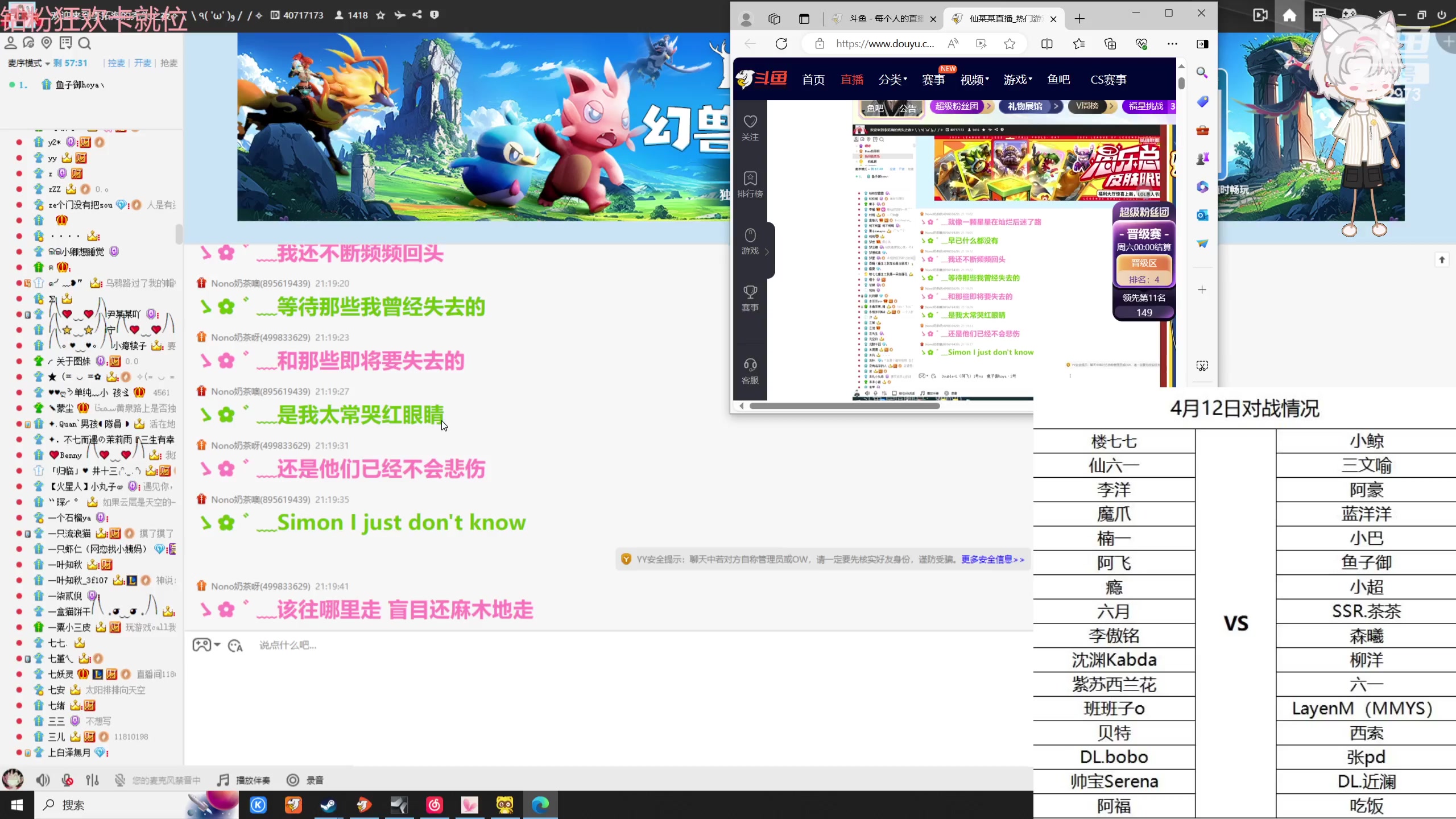Click YY channel favorite star icon

coord(380,15)
